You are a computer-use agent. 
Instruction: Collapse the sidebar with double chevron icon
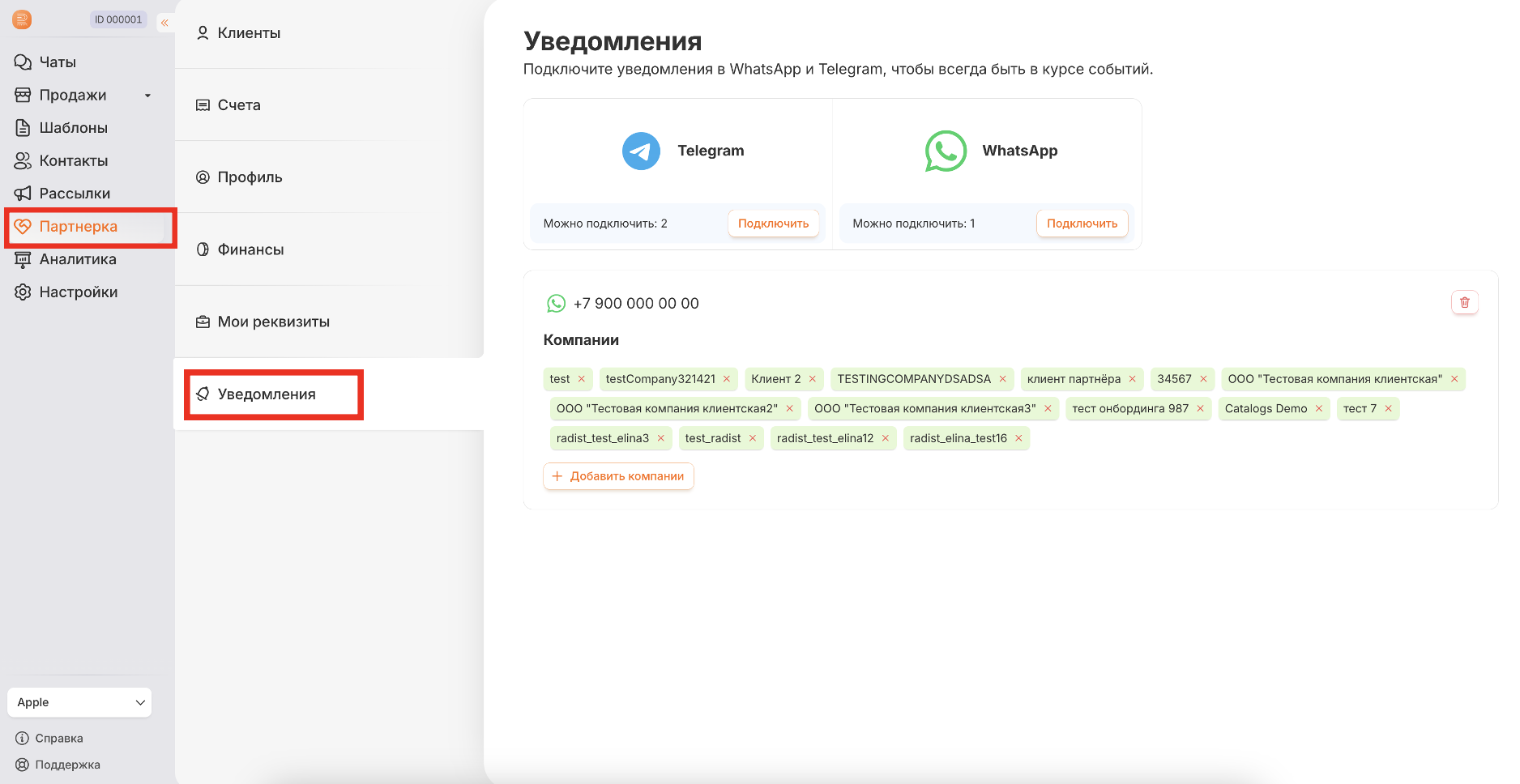point(164,23)
